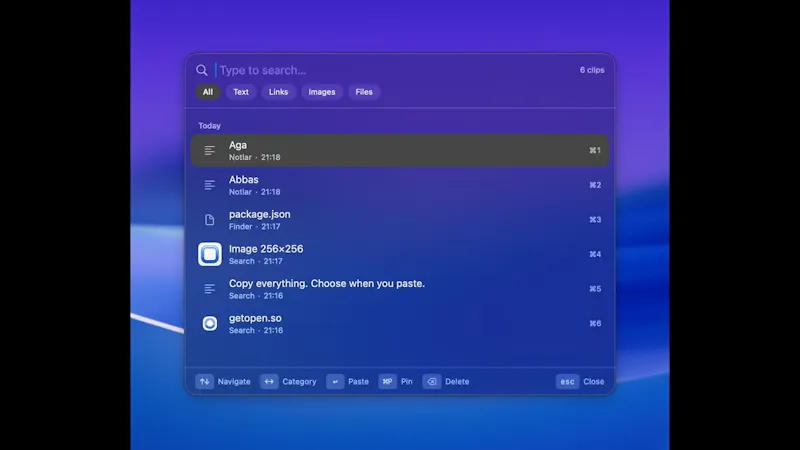Select the Aga clip title
The width and height of the screenshot is (800, 450).
(238, 145)
